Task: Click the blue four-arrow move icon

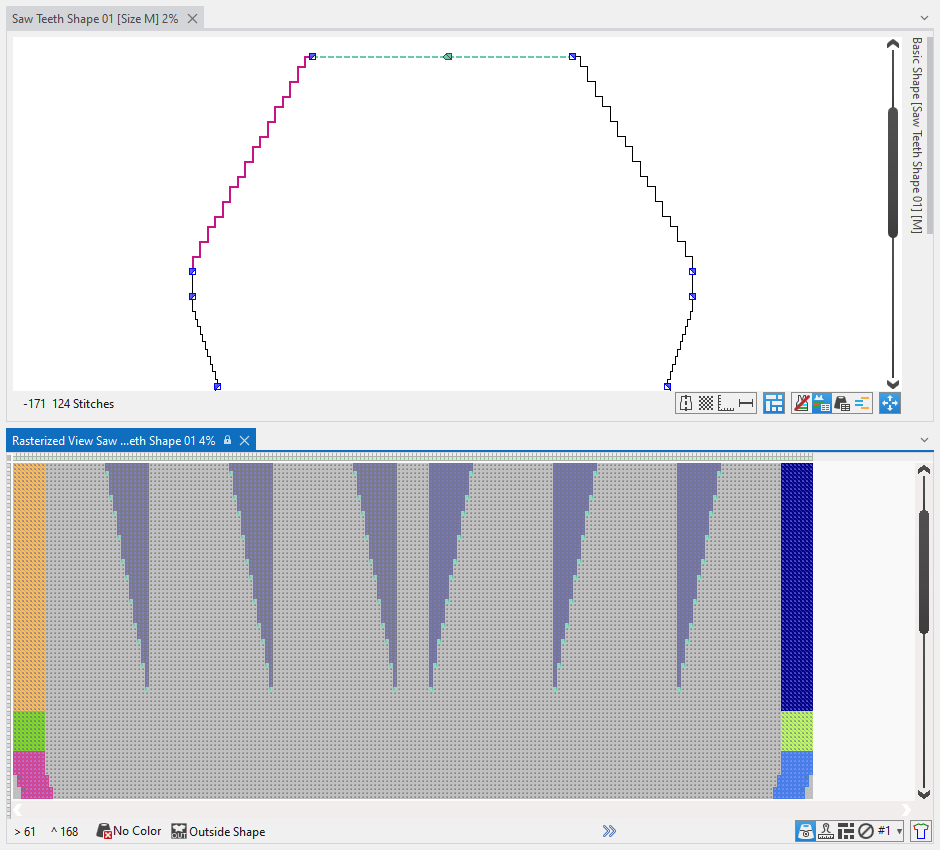Action: pos(889,403)
